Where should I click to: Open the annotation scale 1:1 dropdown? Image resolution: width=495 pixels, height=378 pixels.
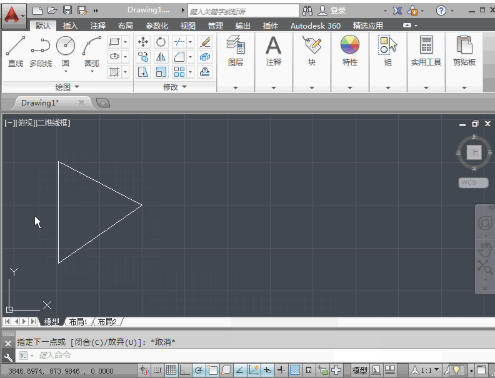tap(425, 370)
